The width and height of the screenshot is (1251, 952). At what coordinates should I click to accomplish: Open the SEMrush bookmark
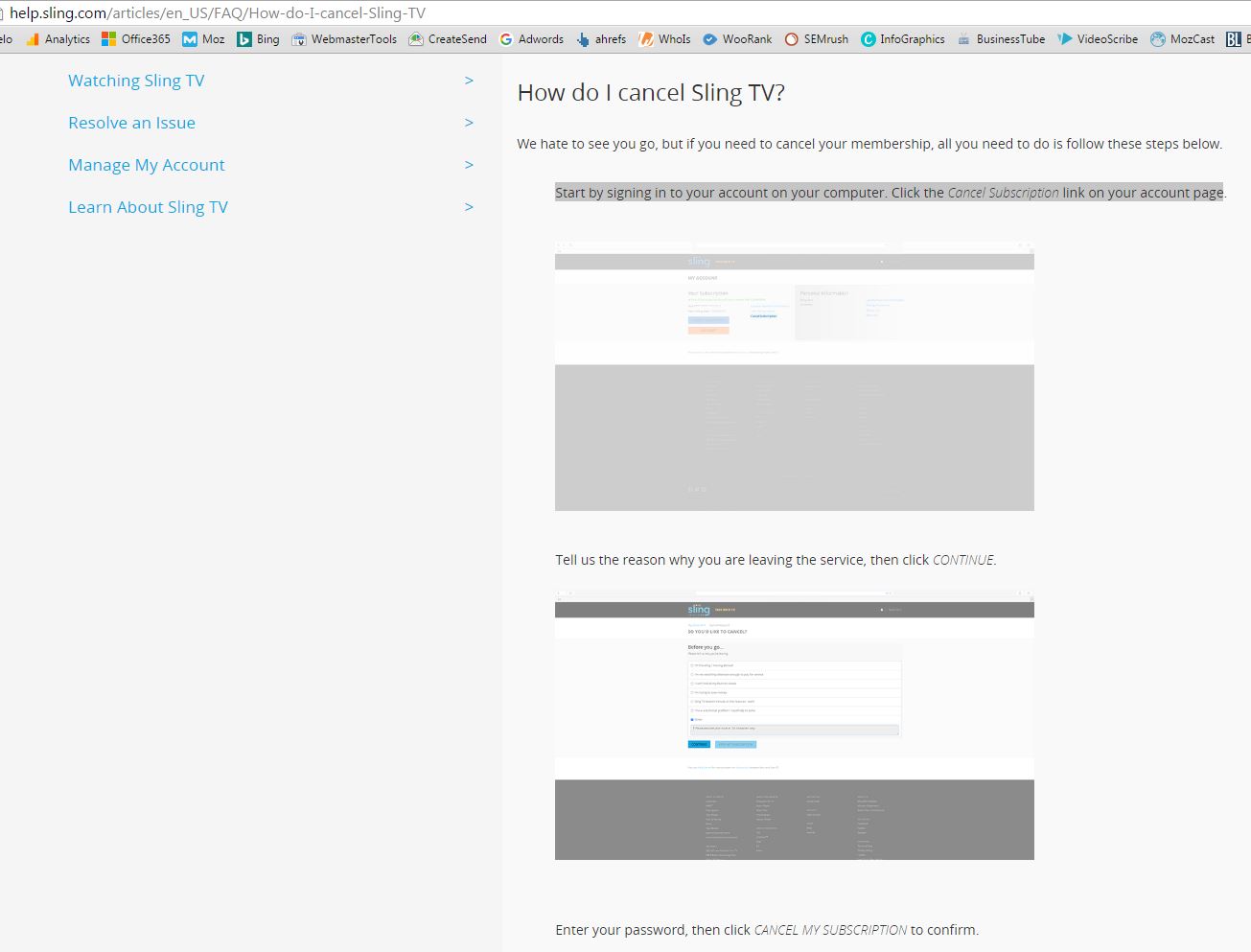[x=816, y=39]
